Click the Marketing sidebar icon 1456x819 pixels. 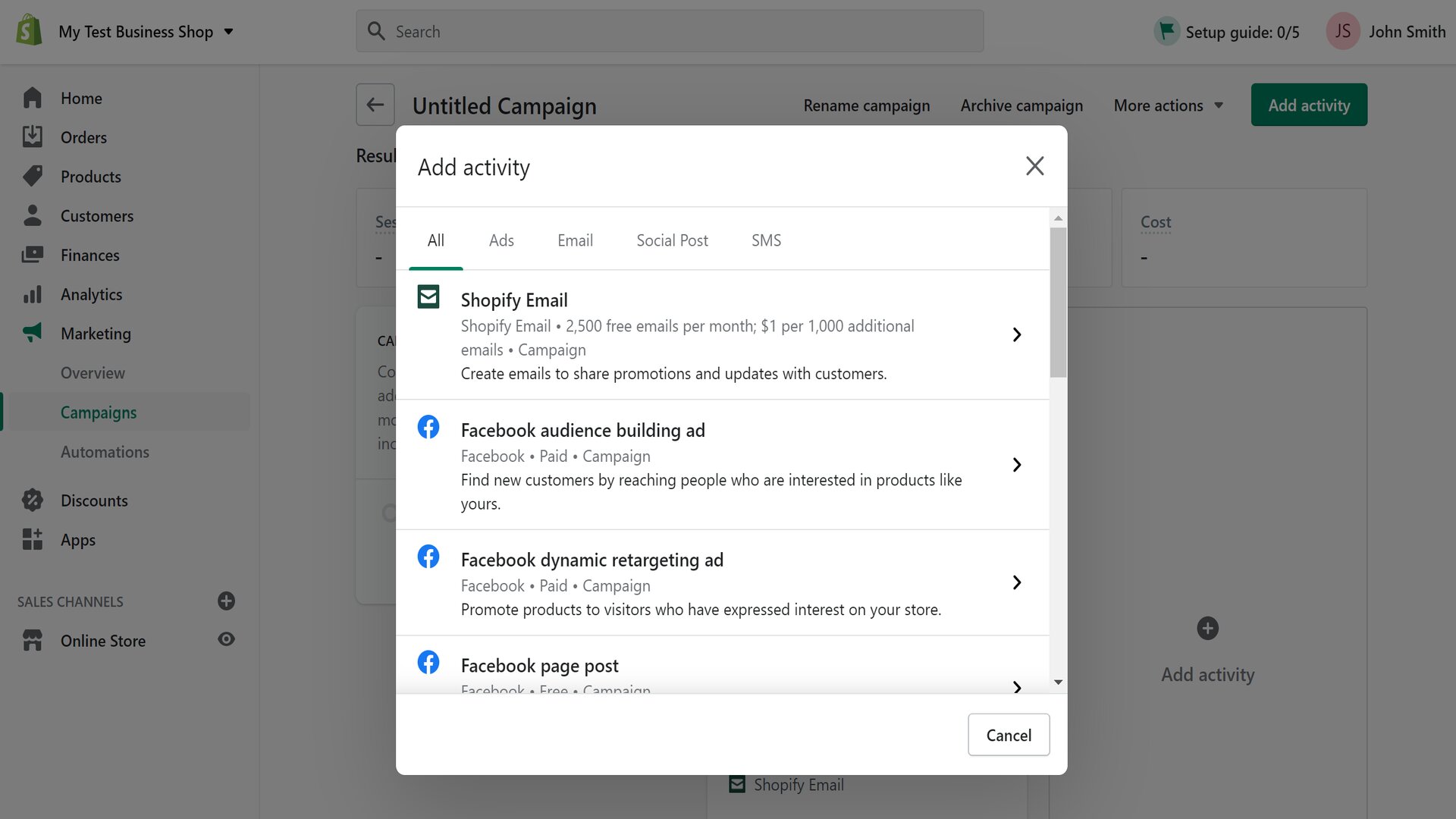[x=32, y=332]
